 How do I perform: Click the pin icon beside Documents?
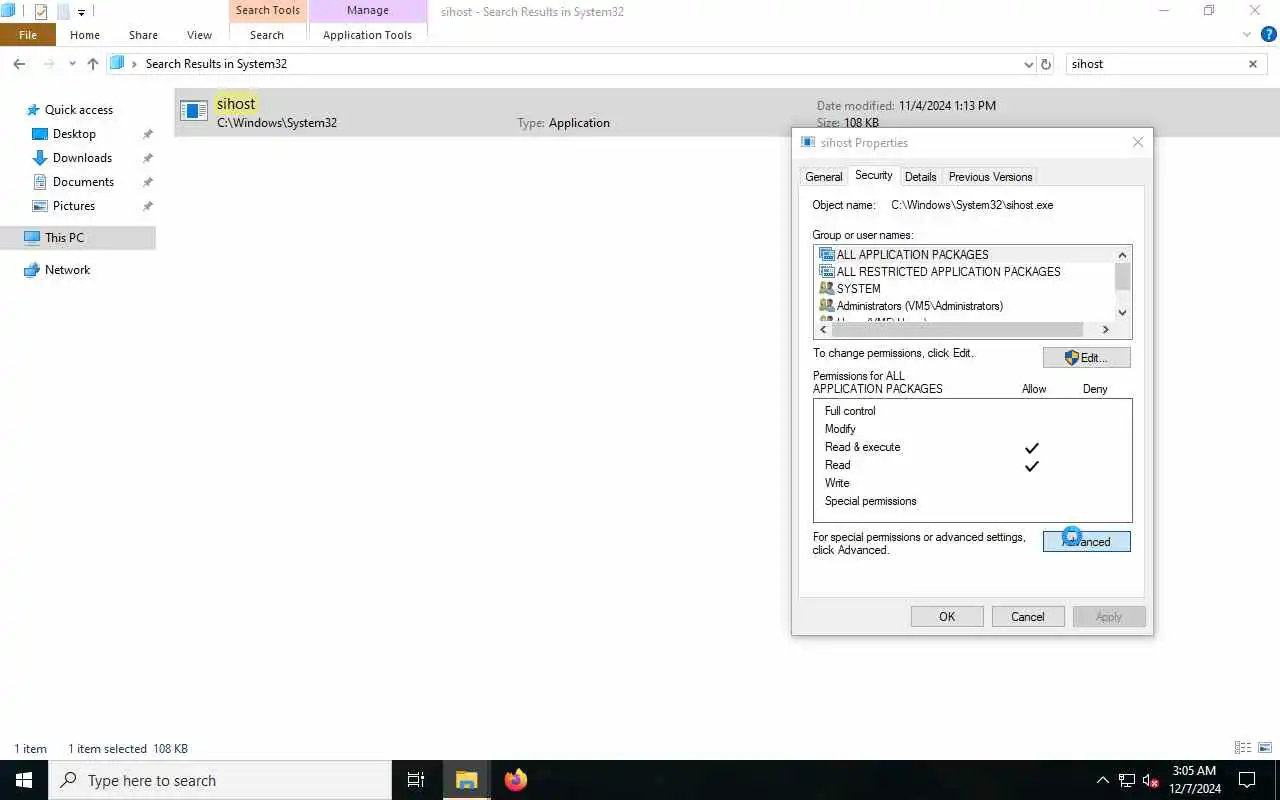[148, 182]
